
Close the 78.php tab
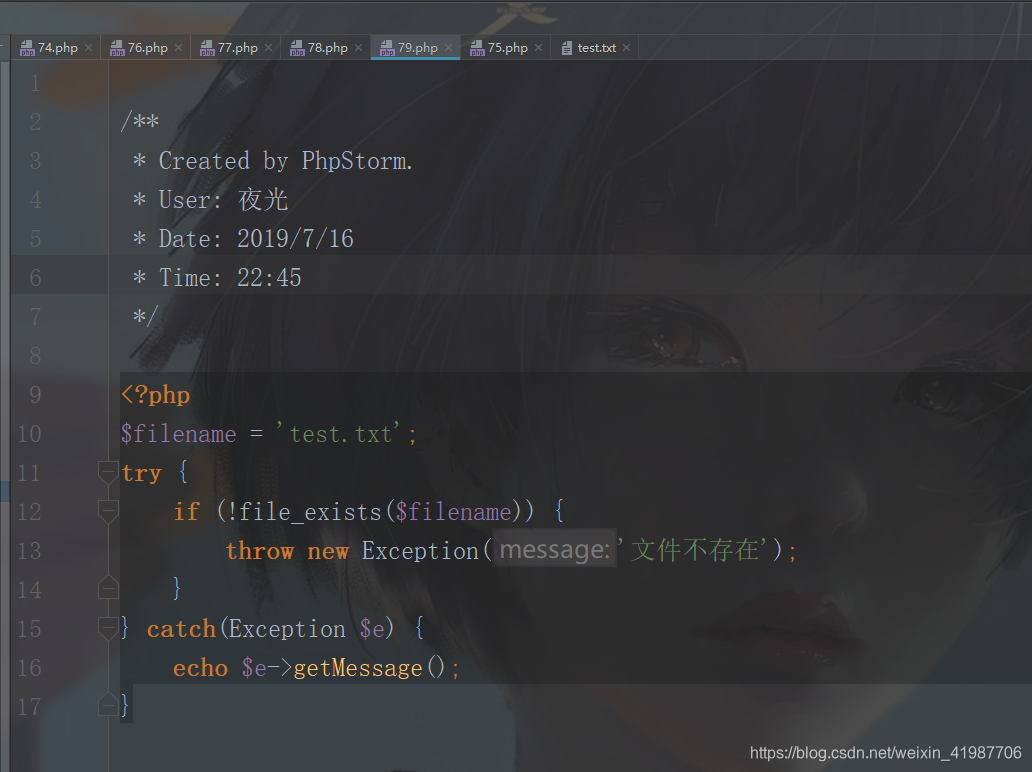click(x=359, y=47)
